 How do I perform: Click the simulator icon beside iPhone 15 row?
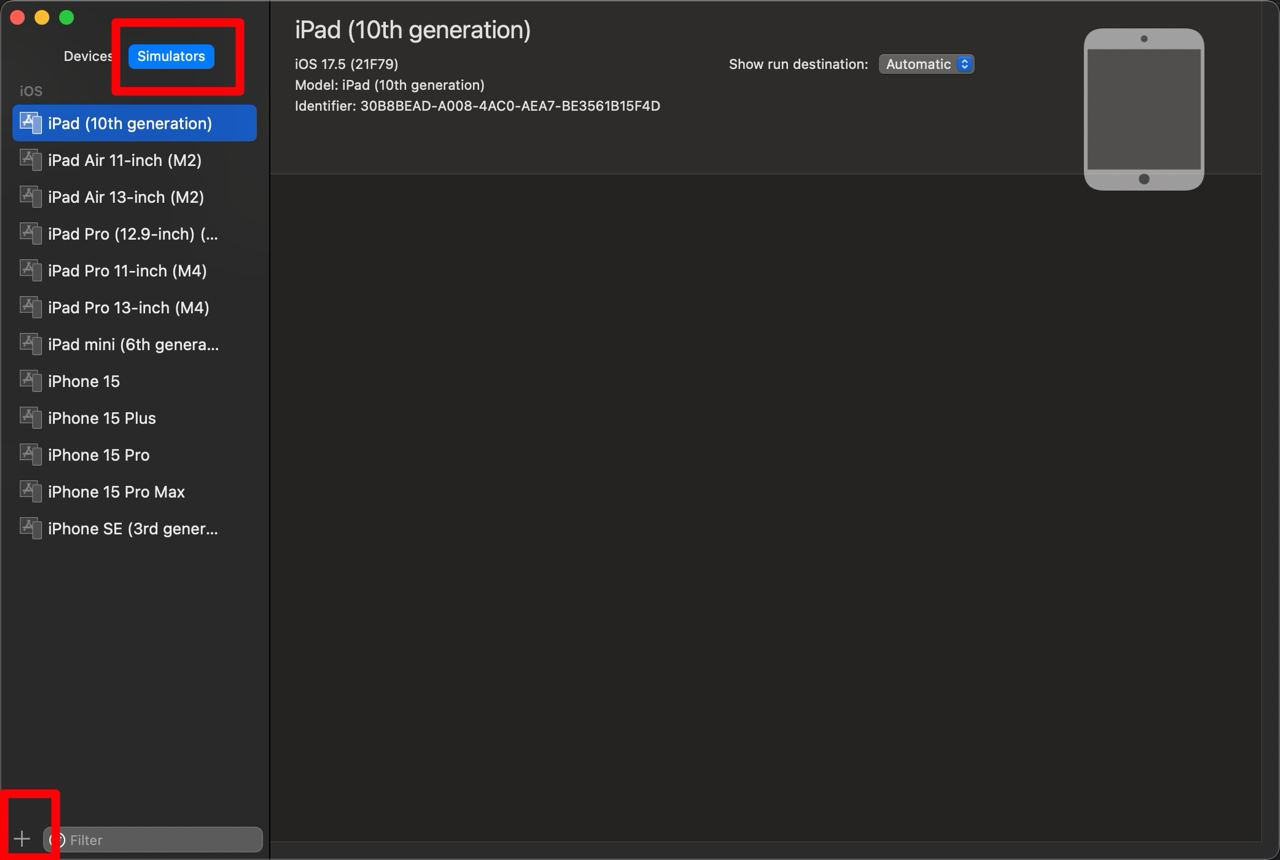tap(31, 381)
